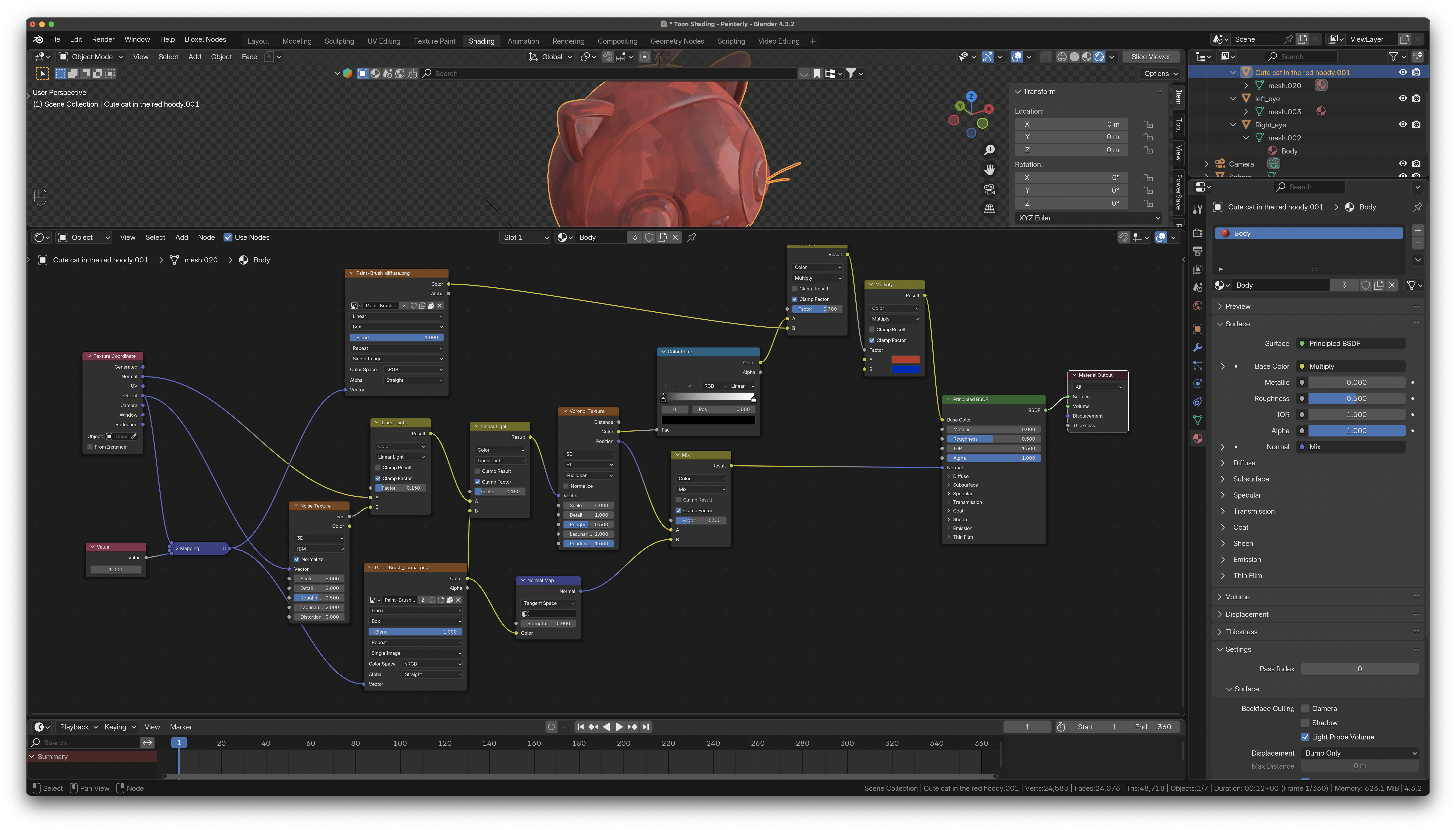Image resolution: width=1456 pixels, height=830 pixels.
Task: Pin the Body node tree
Action: click(692, 237)
